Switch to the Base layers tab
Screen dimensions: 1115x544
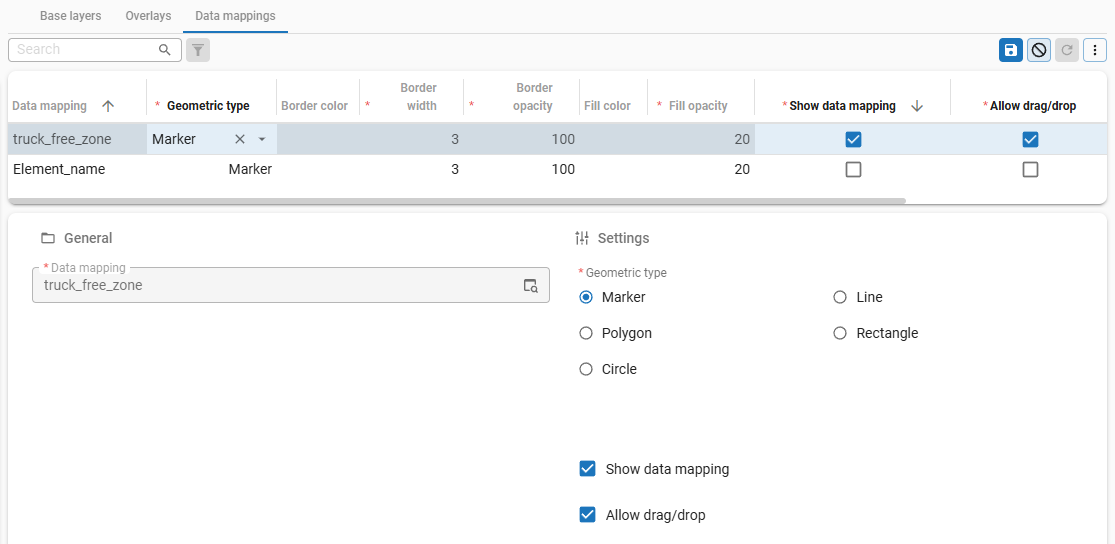point(70,16)
